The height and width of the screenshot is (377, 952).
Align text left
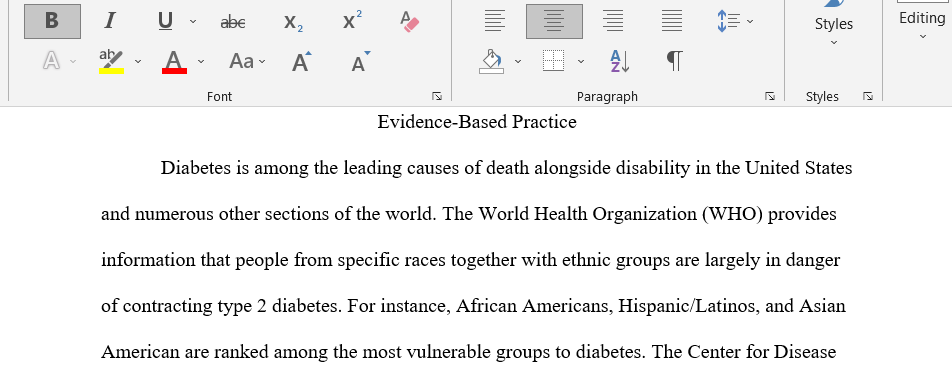point(495,21)
